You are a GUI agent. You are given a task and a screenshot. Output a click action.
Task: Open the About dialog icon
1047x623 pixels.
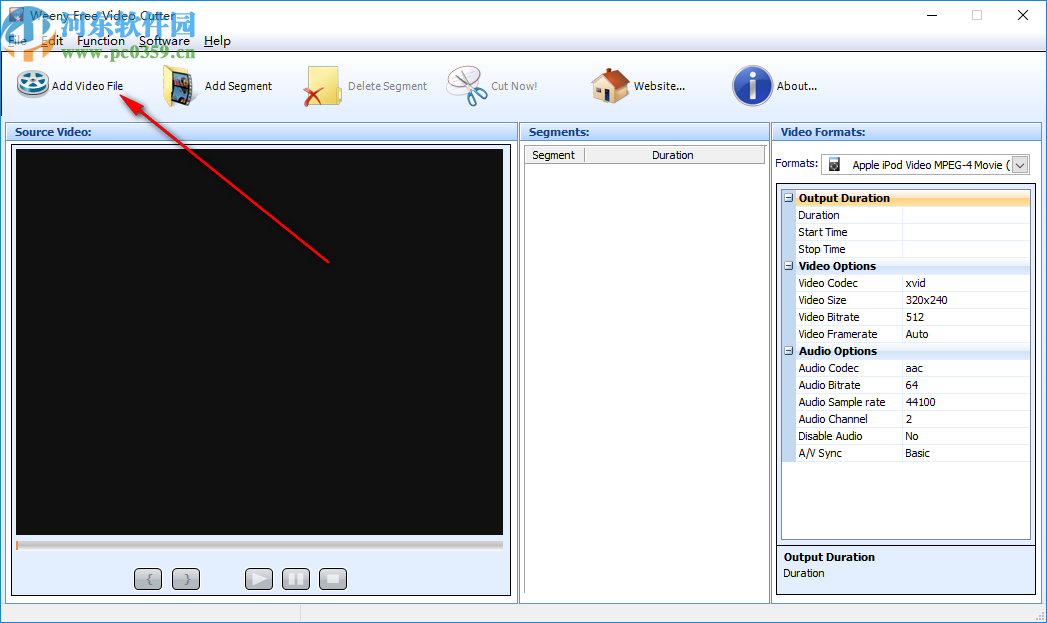point(752,85)
